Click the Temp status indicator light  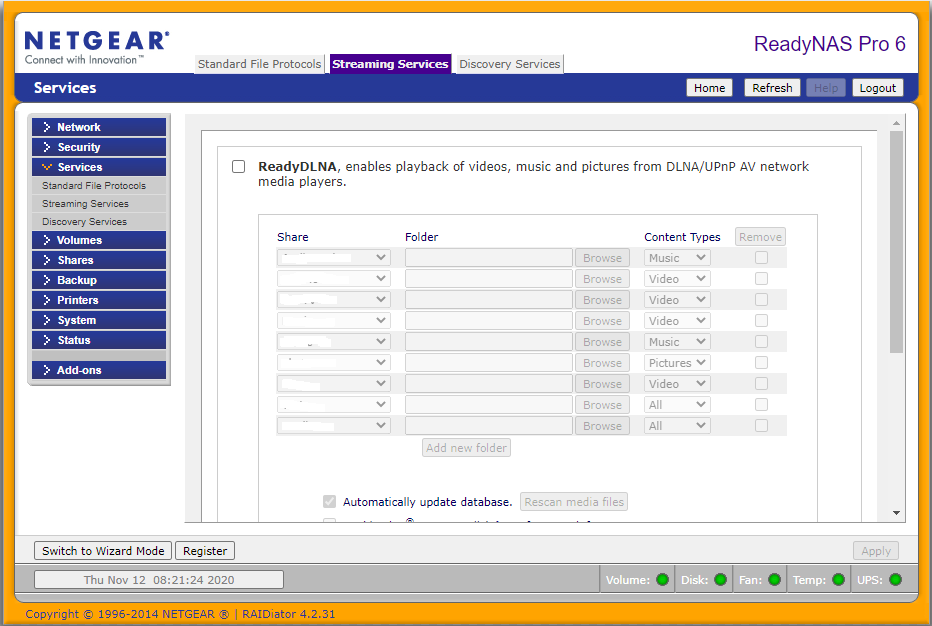838,580
